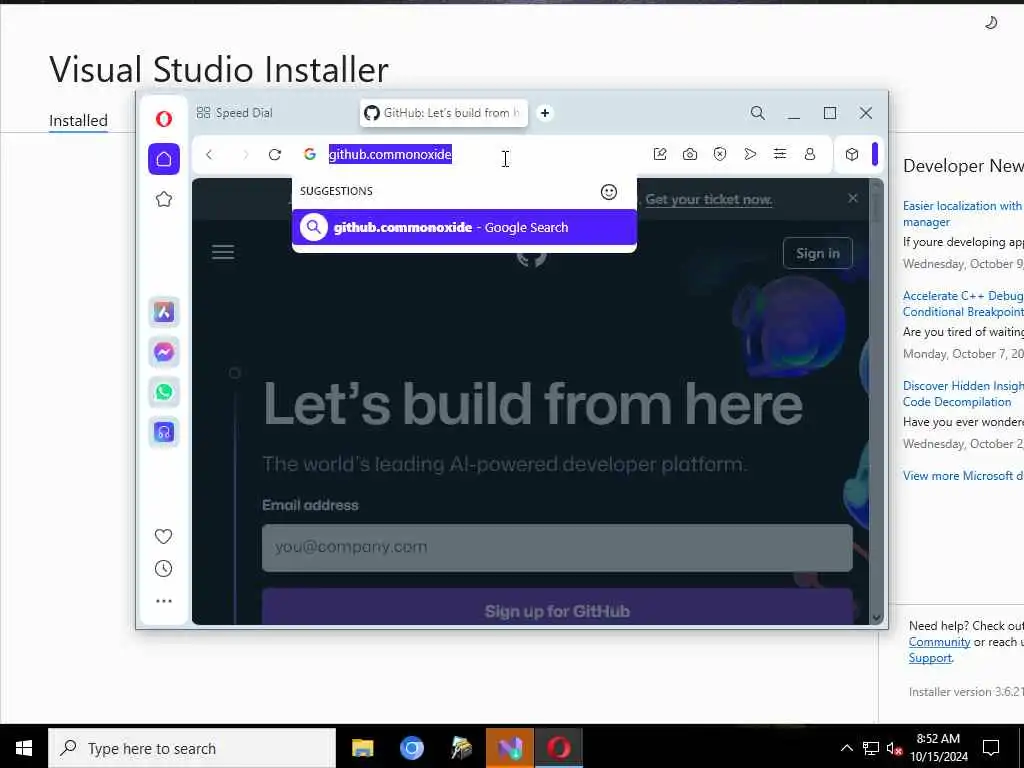The width and height of the screenshot is (1024, 768).
Task: Click the browser Forward arrow
Action: click(x=246, y=155)
